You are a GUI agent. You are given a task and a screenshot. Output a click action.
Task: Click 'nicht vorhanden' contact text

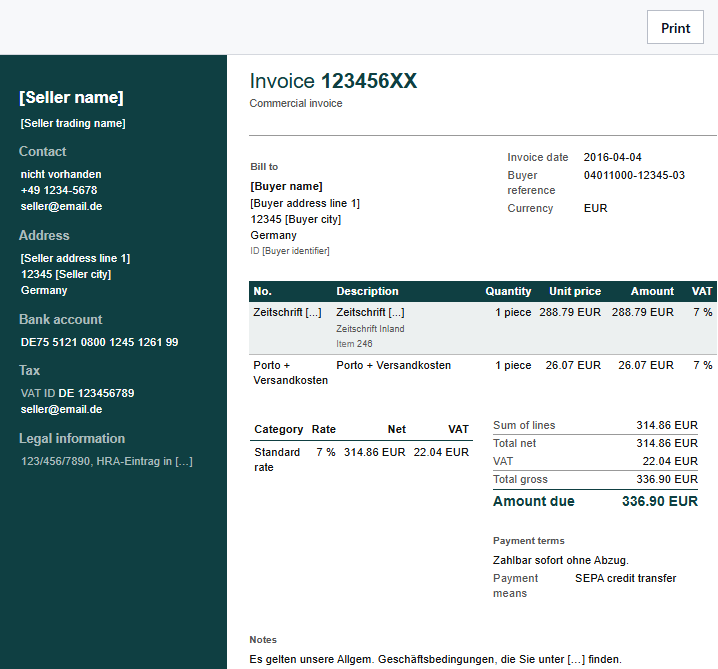coord(61,174)
